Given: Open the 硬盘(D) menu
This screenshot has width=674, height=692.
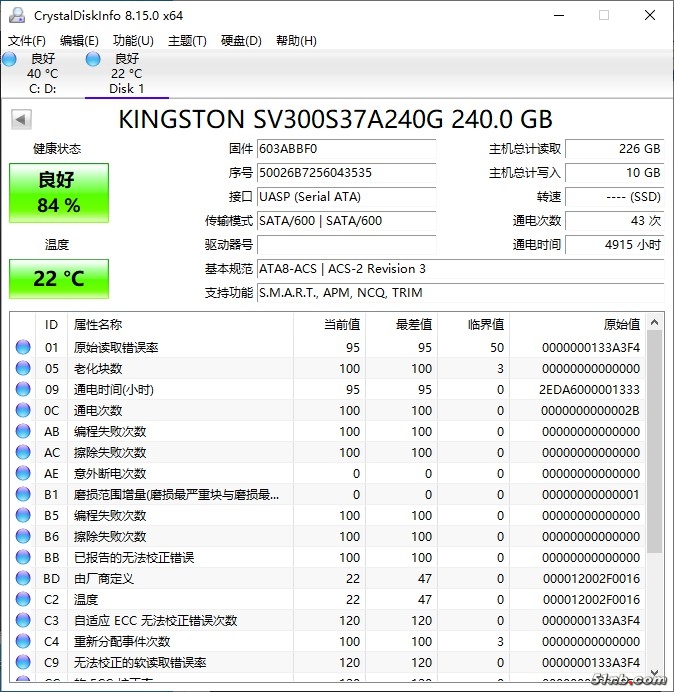Looking at the screenshot, I should point(241,41).
